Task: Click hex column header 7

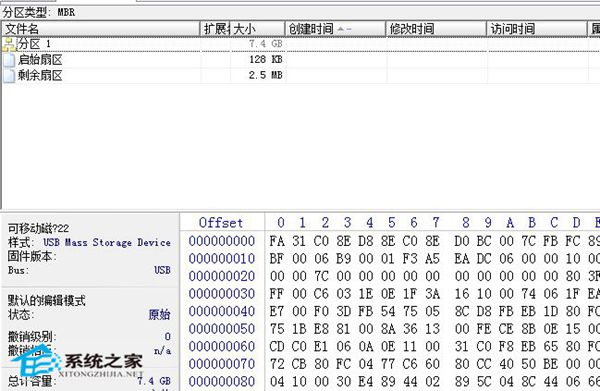Action: pos(436,223)
